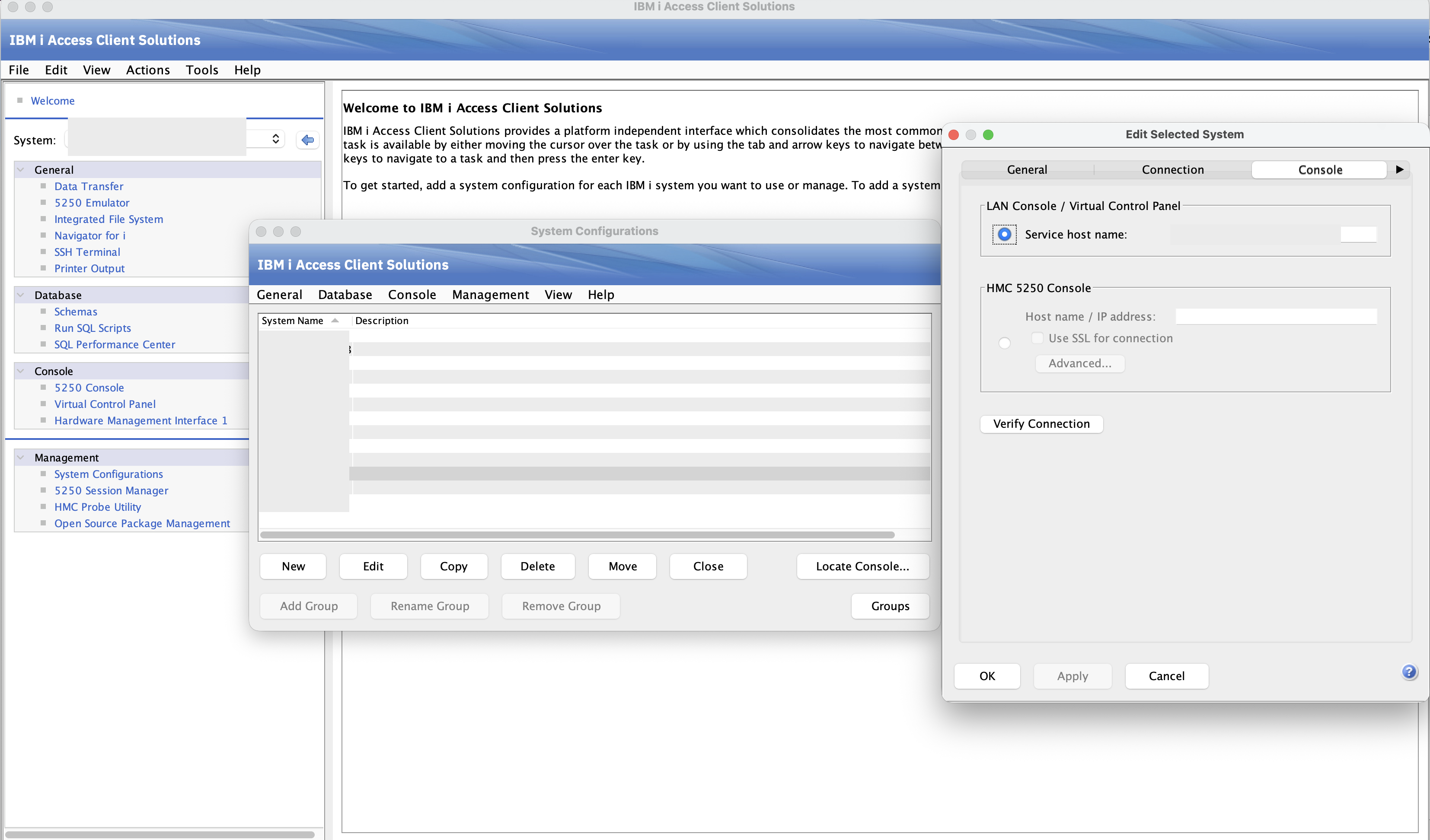Open the Edit menu in main window

click(56, 70)
